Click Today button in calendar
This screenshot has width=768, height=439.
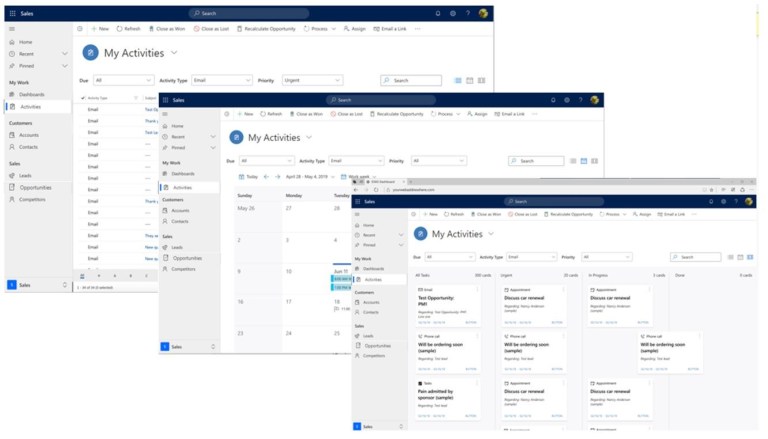pyautogui.click(x=248, y=176)
